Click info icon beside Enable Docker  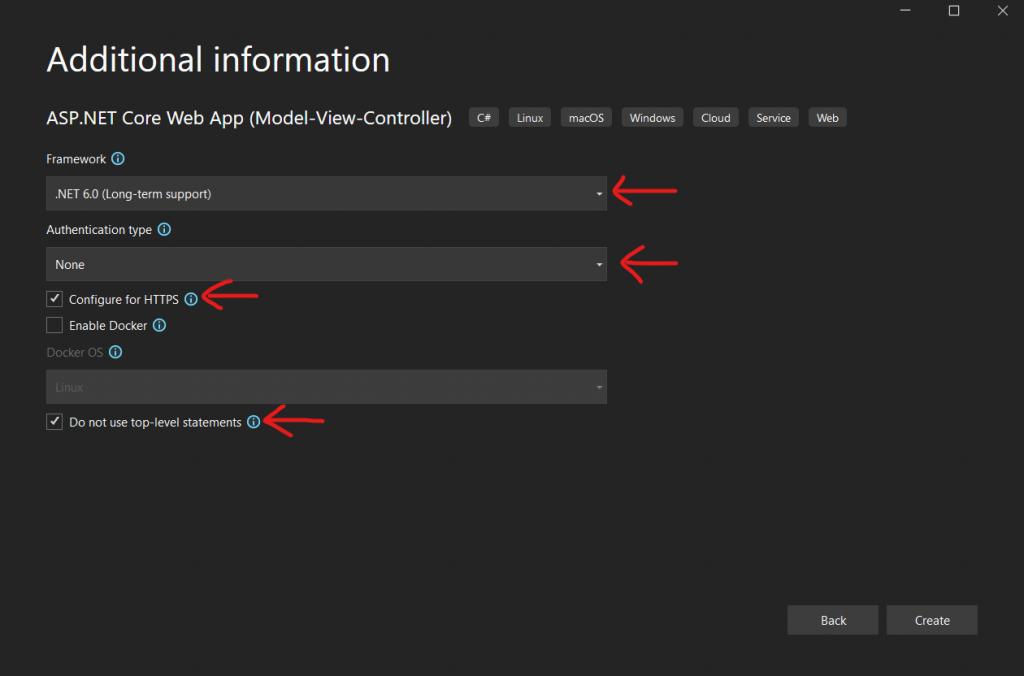159,325
